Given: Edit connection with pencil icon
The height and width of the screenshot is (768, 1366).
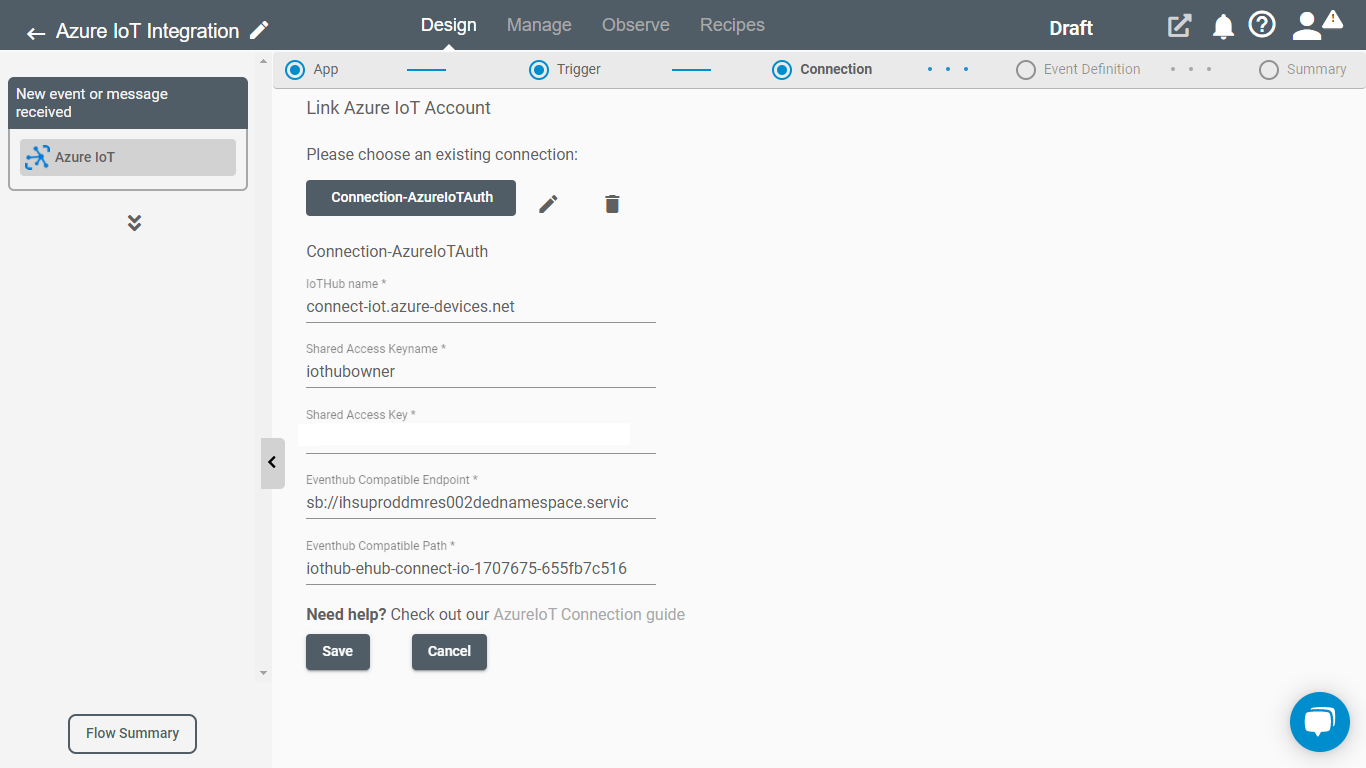Looking at the screenshot, I should pyautogui.click(x=548, y=204).
